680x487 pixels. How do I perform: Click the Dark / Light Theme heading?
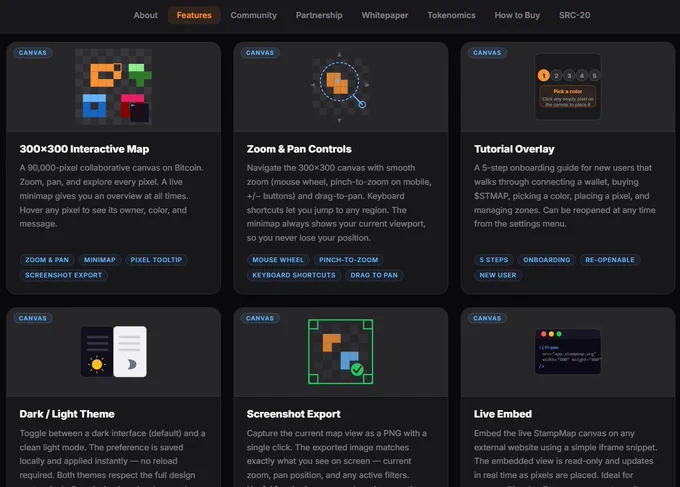point(67,414)
